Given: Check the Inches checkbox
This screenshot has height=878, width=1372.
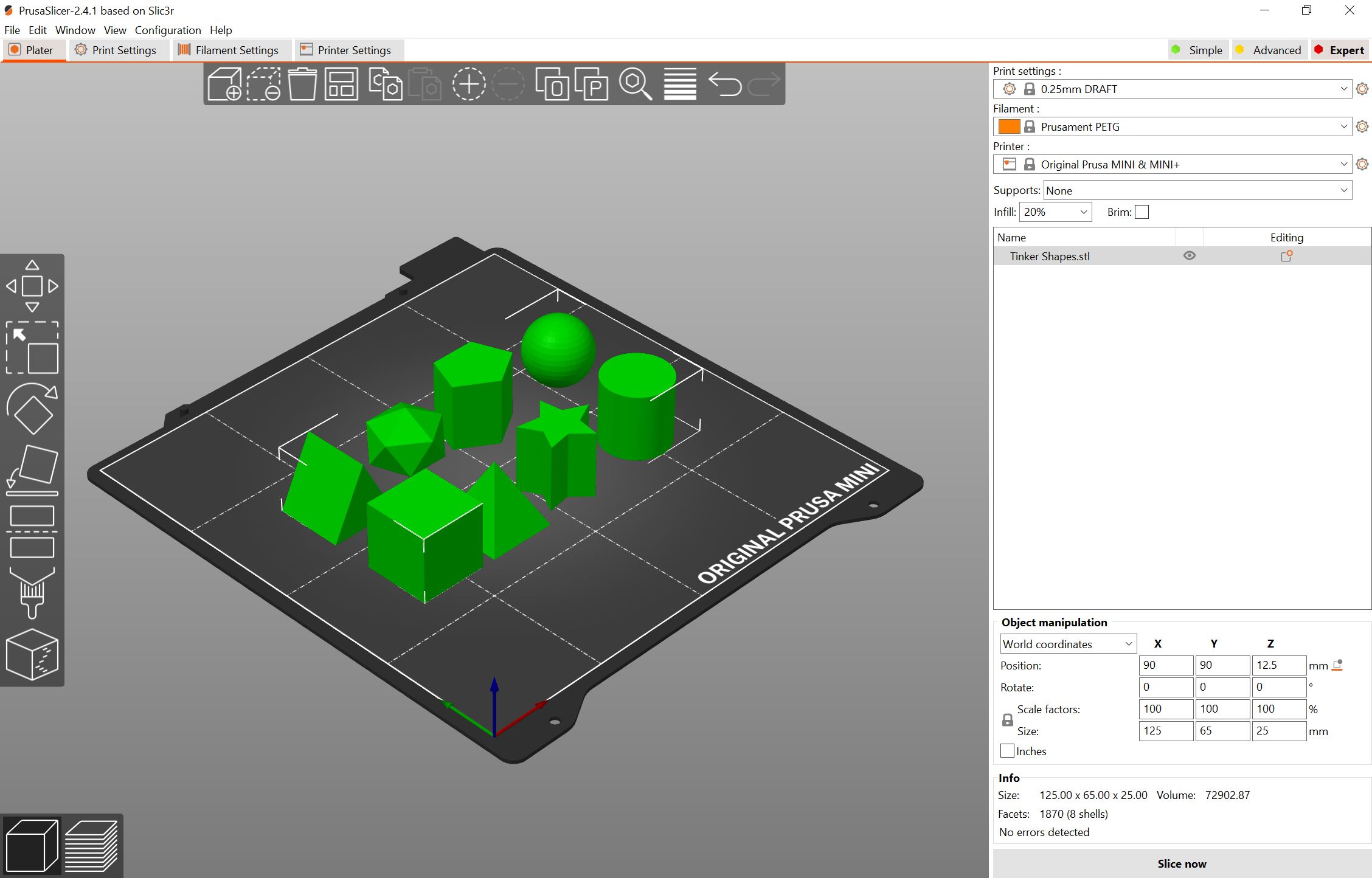Looking at the screenshot, I should click(x=1007, y=750).
